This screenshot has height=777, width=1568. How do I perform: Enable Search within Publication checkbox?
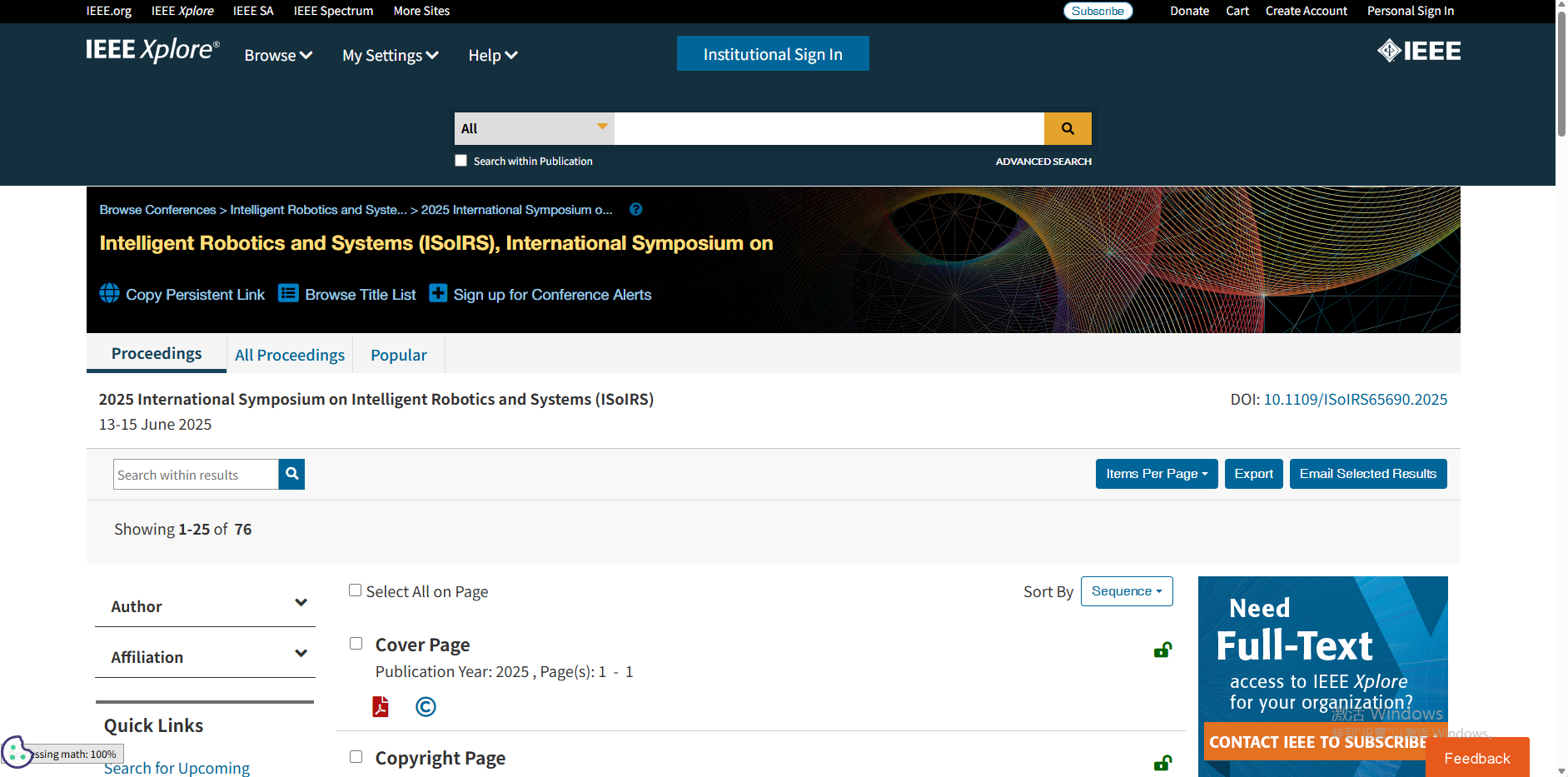tap(460, 161)
